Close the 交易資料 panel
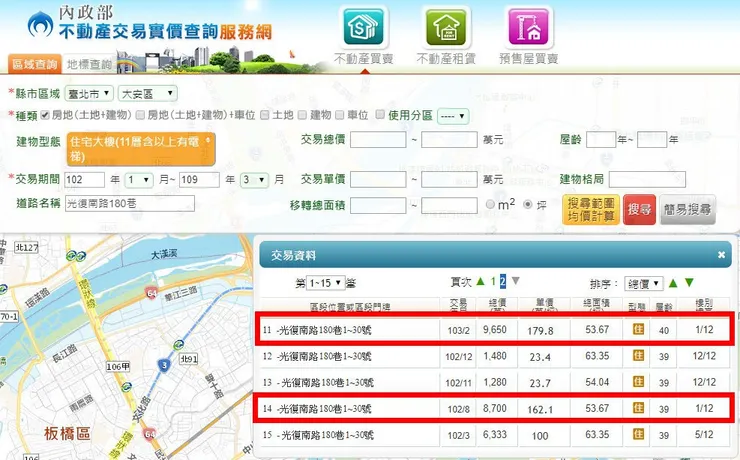 coord(721,255)
